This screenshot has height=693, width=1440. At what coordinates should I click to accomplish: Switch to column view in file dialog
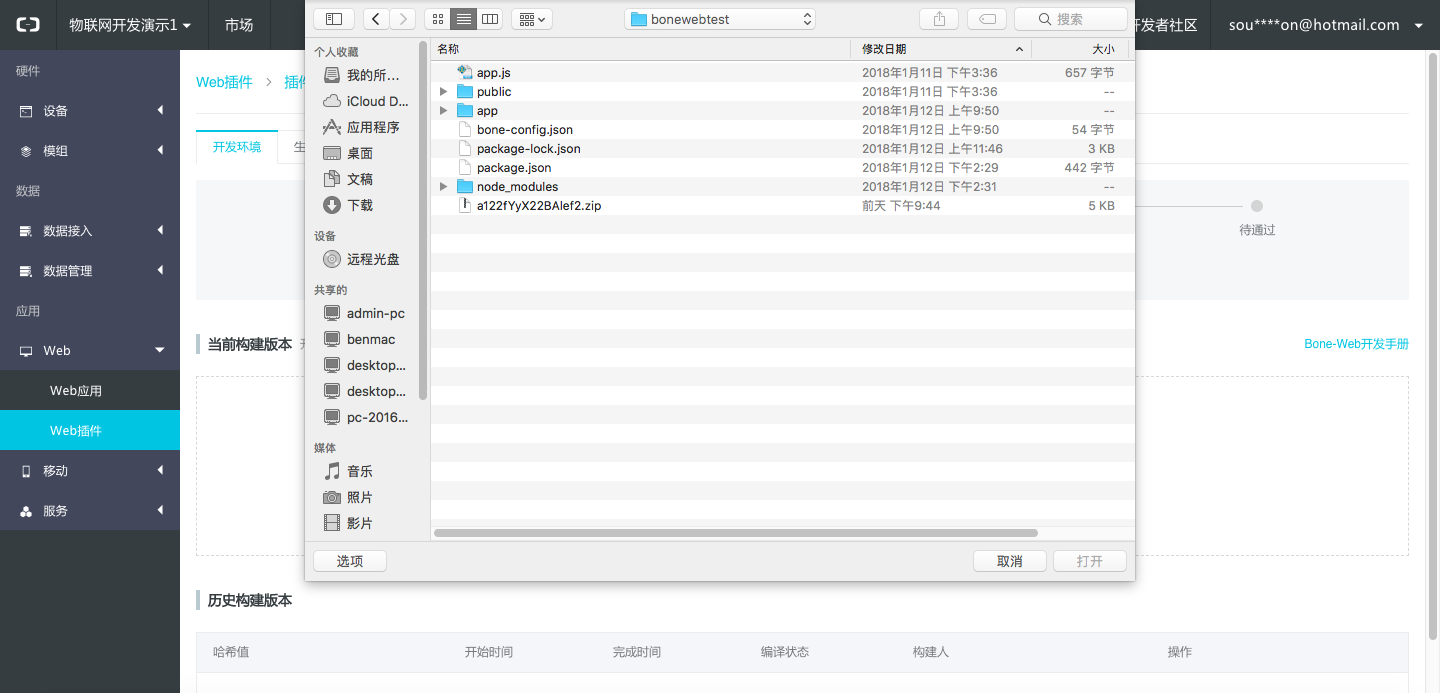pos(489,19)
